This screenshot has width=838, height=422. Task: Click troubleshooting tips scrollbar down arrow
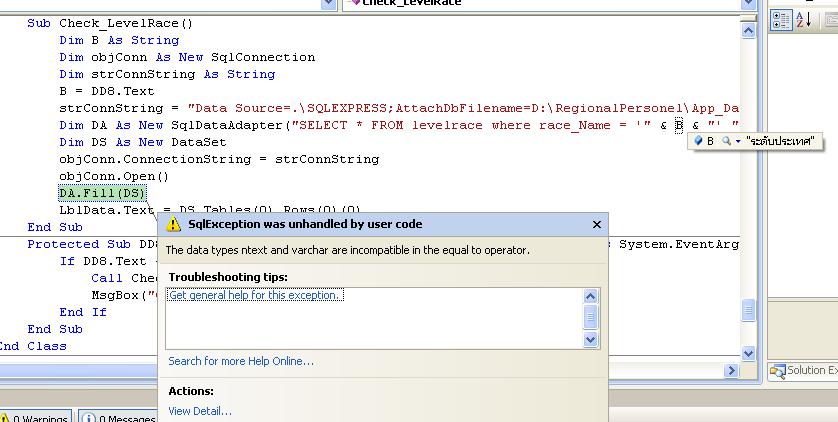[591, 339]
